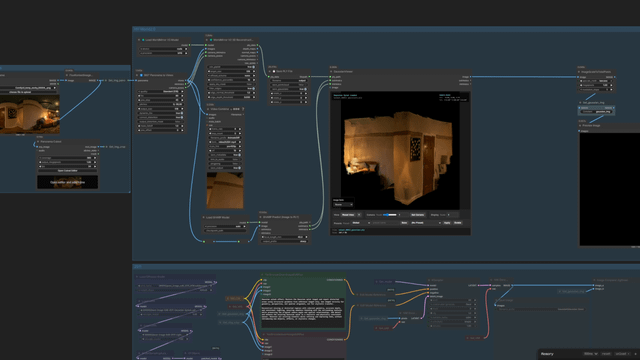Collapse the Video Combine node

[208, 109]
